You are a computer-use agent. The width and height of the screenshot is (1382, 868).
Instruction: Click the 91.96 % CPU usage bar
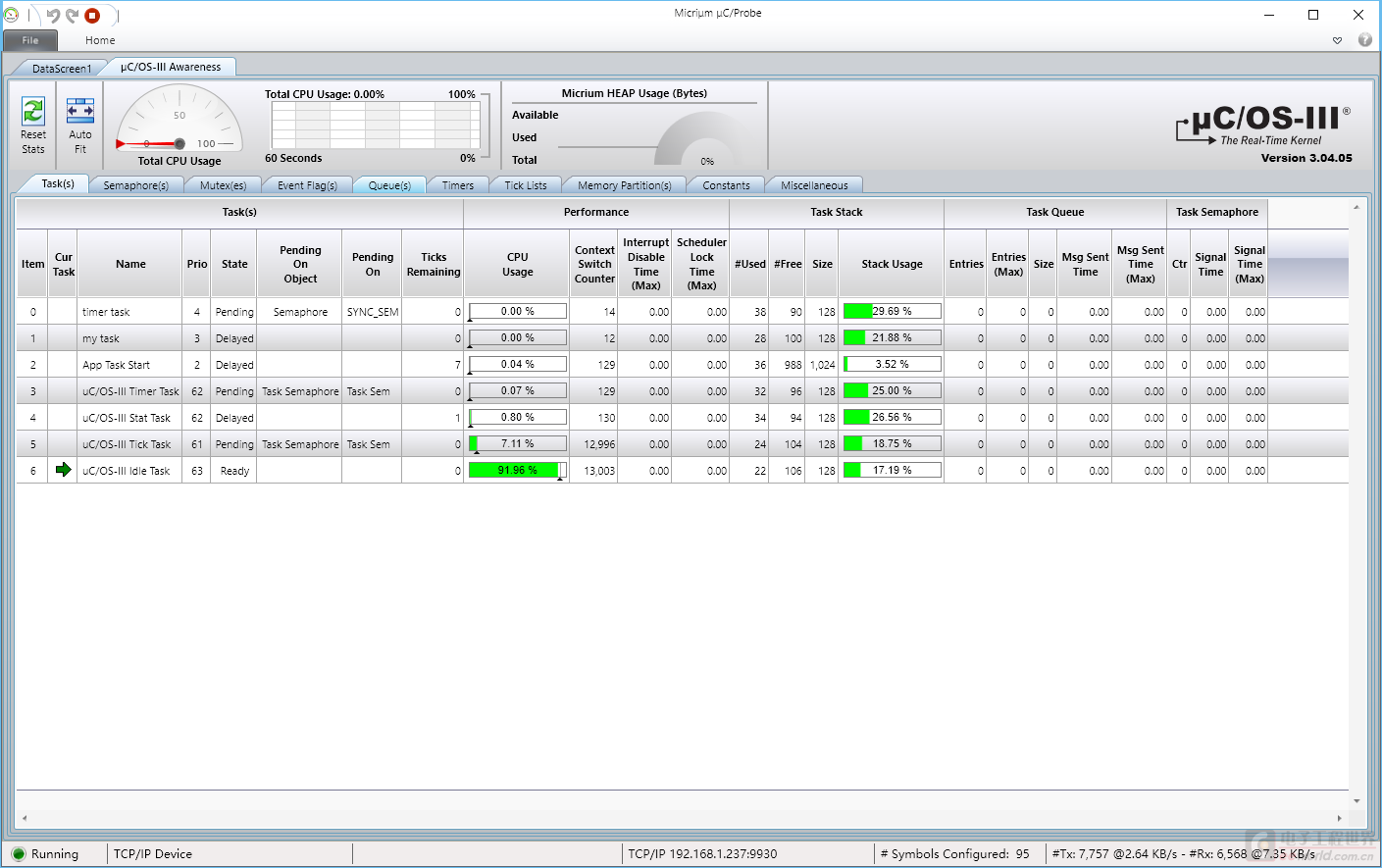(518, 470)
